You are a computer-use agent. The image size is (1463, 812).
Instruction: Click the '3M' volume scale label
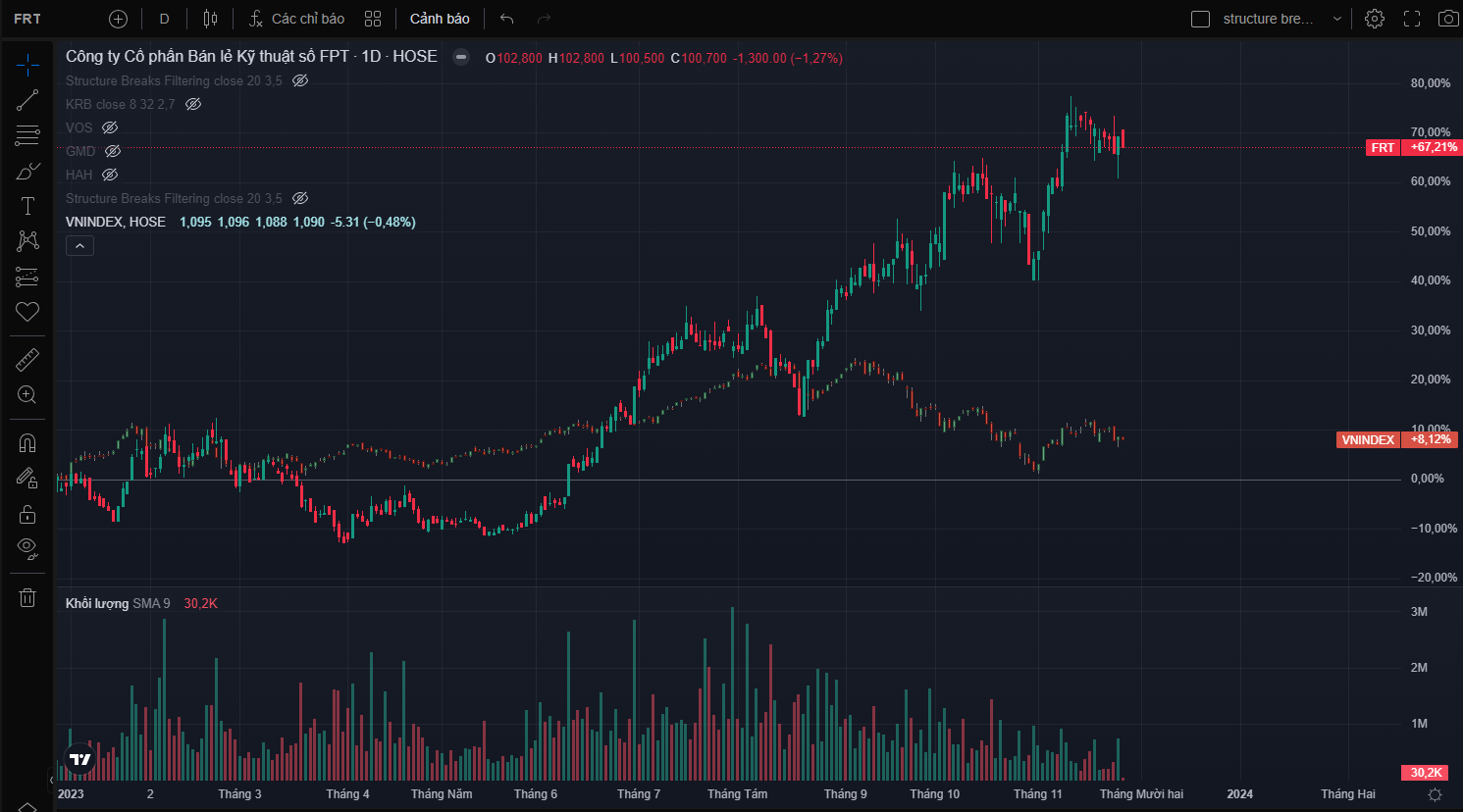pos(1419,612)
